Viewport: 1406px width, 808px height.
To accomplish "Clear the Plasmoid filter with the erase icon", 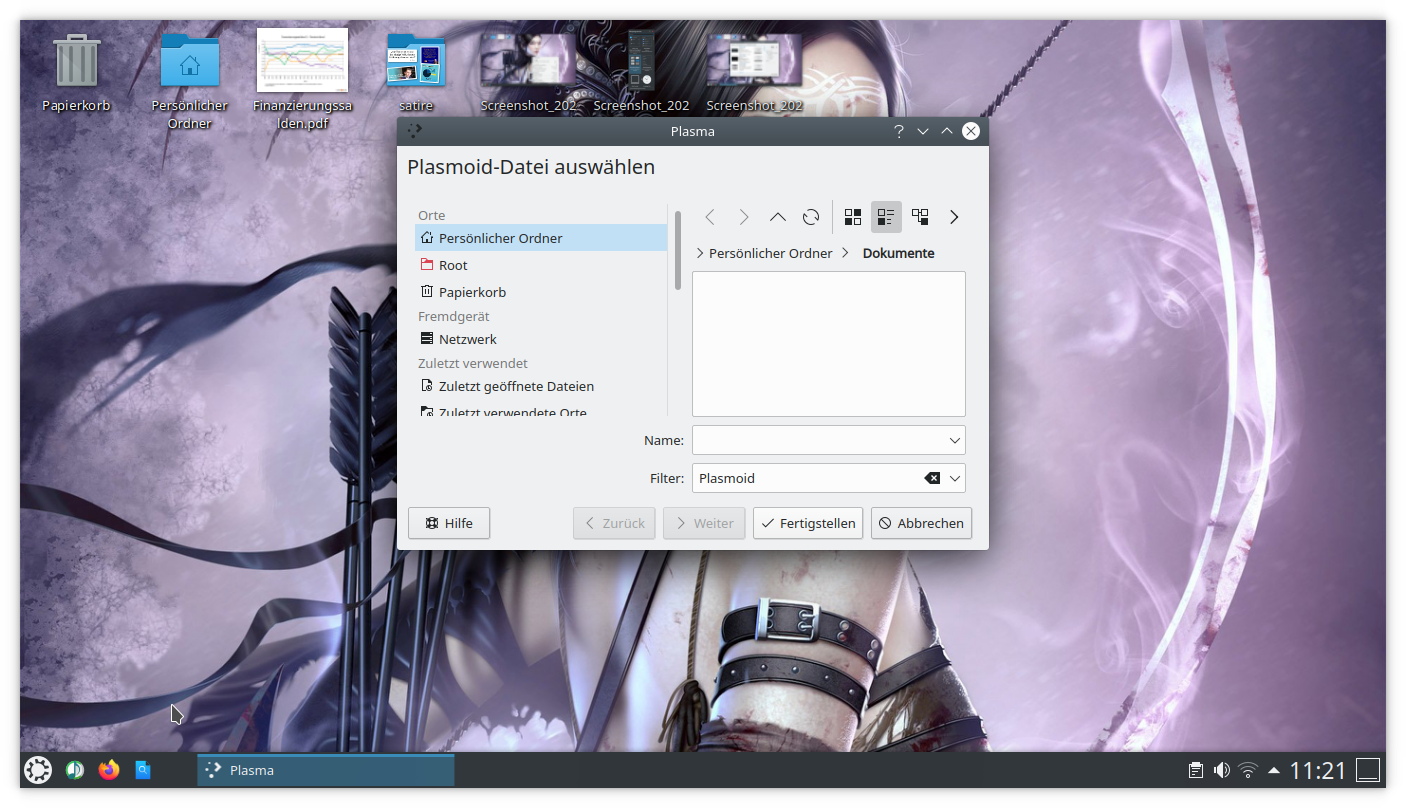I will coord(932,478).
